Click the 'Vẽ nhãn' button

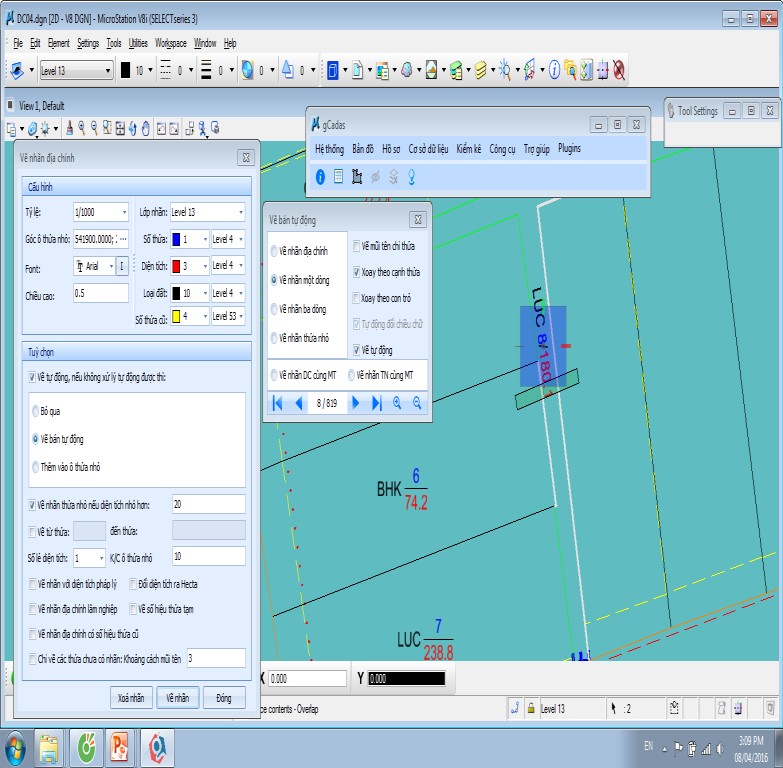[x=178, y=698]
